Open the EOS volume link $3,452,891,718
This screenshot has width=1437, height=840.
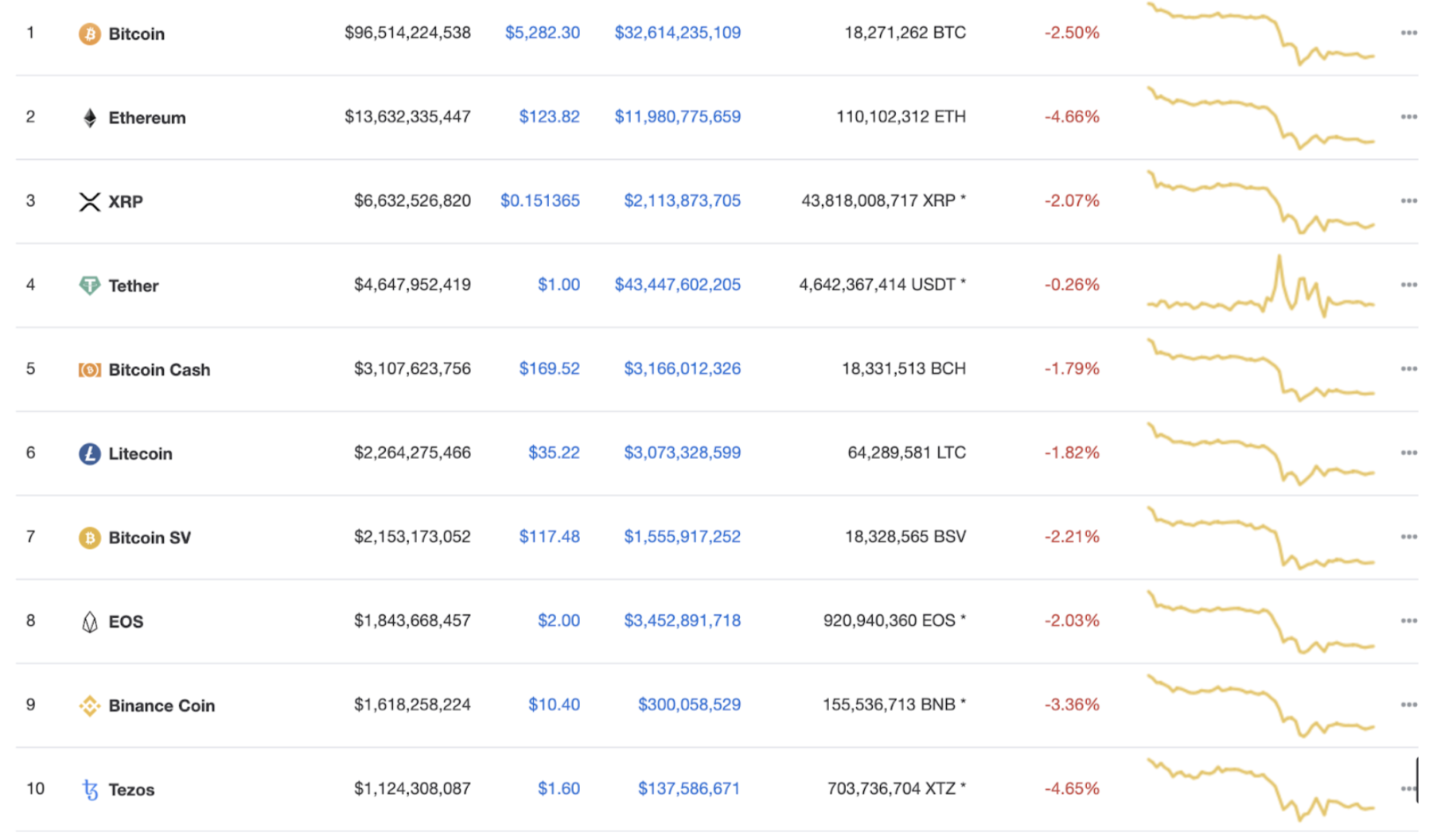[682, 620]
